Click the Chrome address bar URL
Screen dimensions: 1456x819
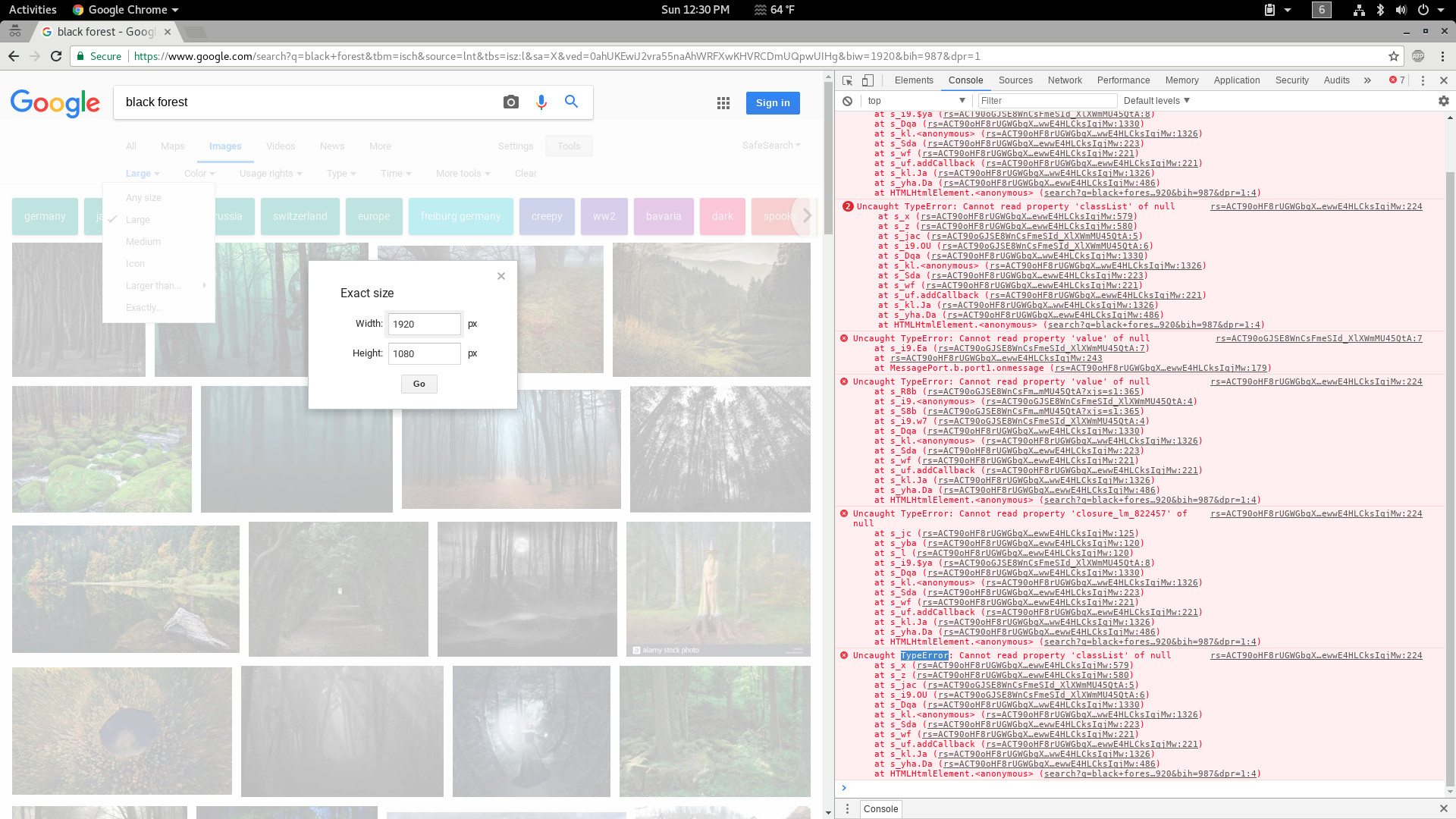point(557,56)
